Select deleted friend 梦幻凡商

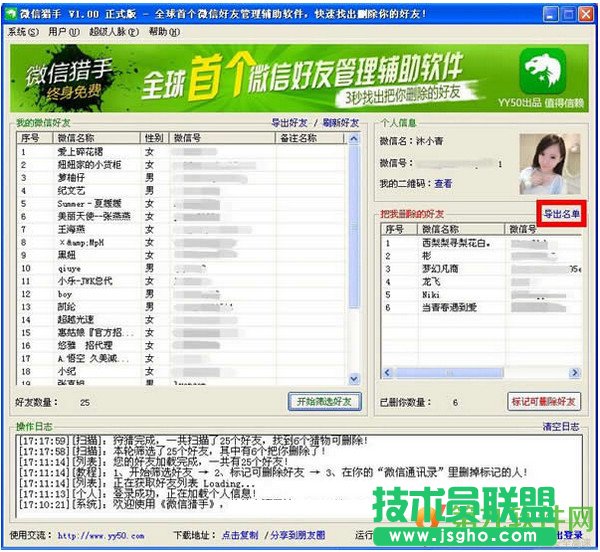click(482, 269)
